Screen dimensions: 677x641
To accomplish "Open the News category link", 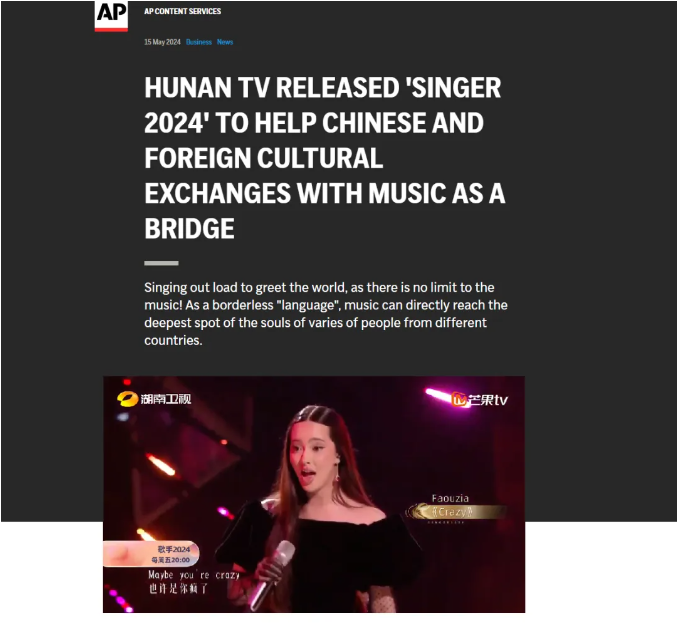I will (x=225, y=42).
